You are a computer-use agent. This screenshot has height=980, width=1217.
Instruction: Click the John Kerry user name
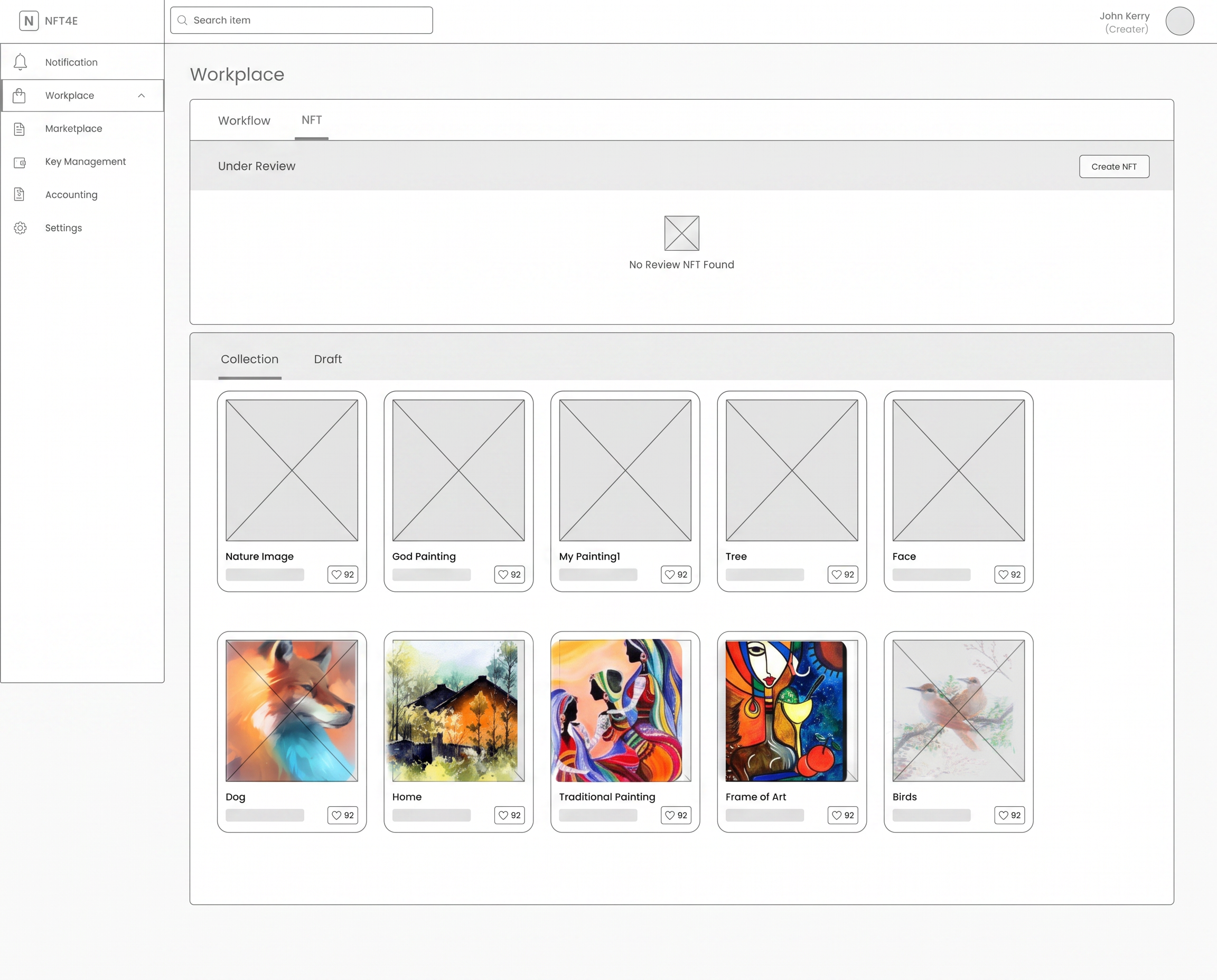pos(1125,16)
